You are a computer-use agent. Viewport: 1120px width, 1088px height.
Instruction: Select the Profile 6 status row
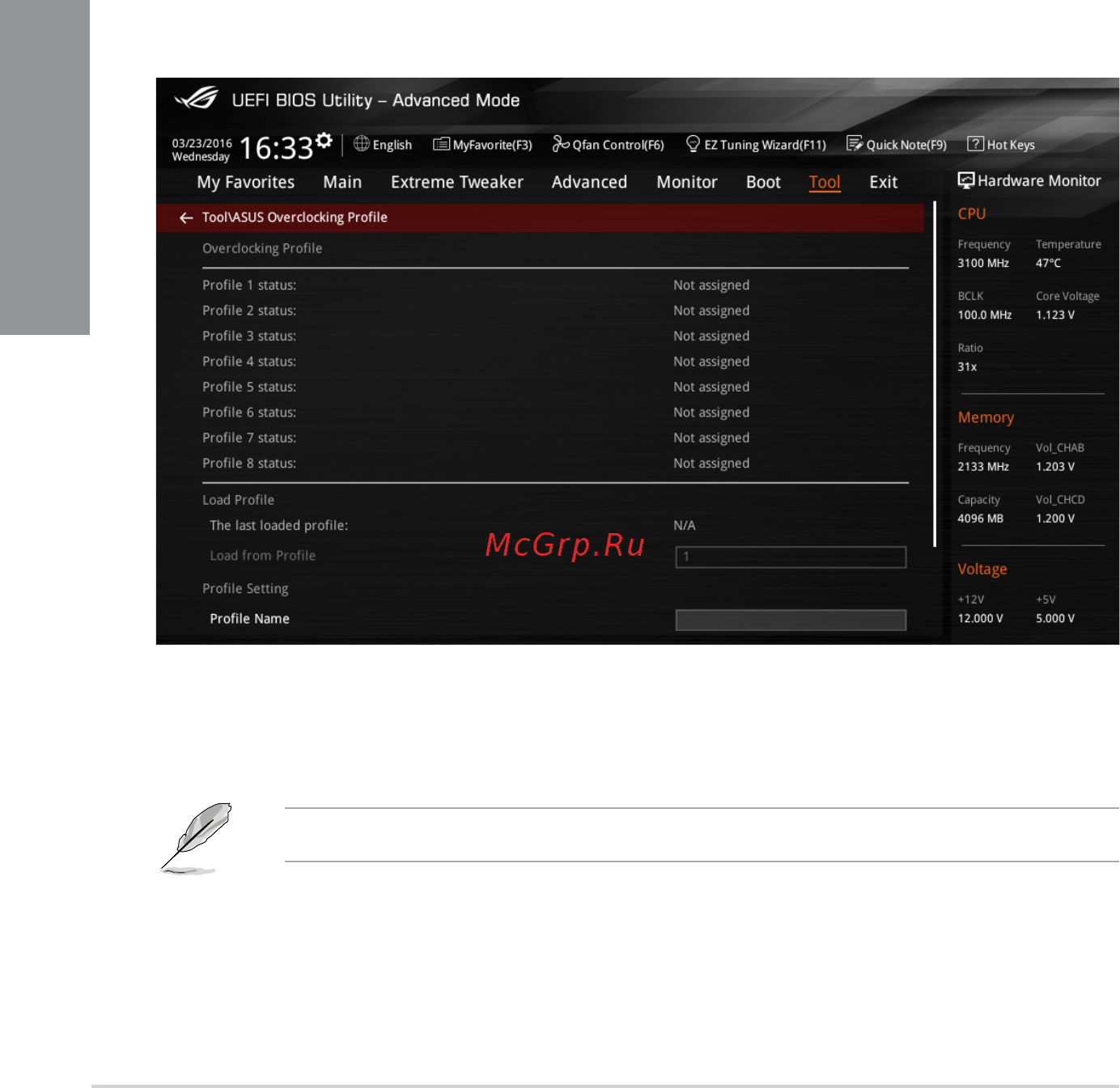(555, 413)
